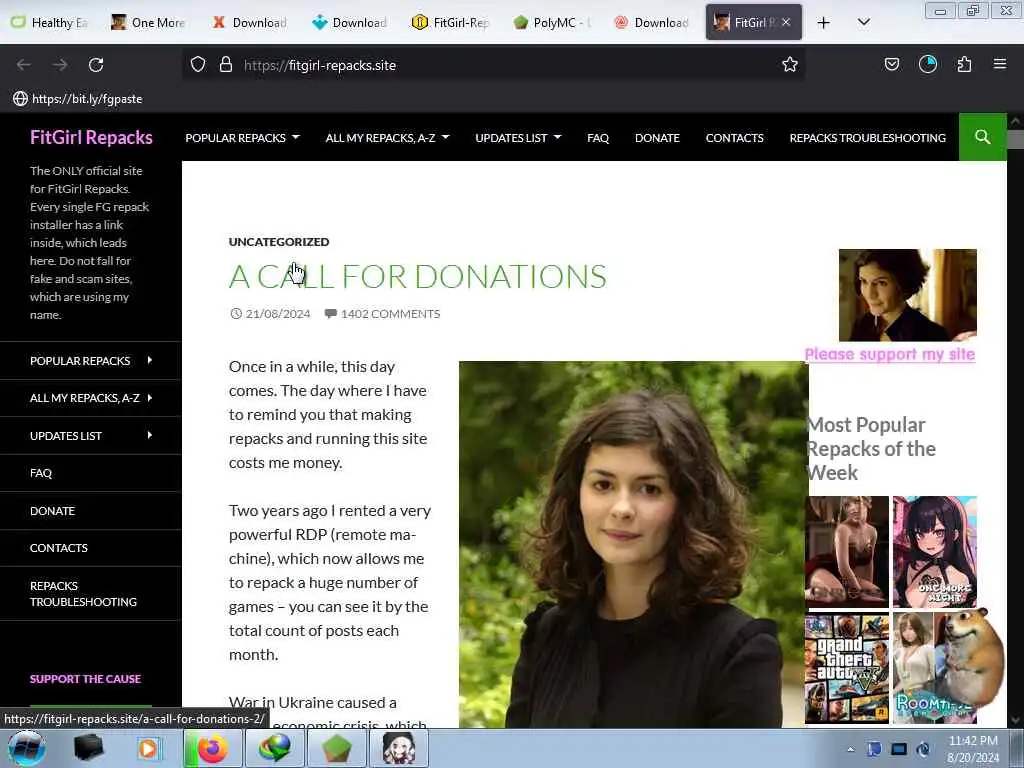Viewport: 1024px width, 768px height.
Task: Open FAQ in the top navigation
Action: click(598, 138)
